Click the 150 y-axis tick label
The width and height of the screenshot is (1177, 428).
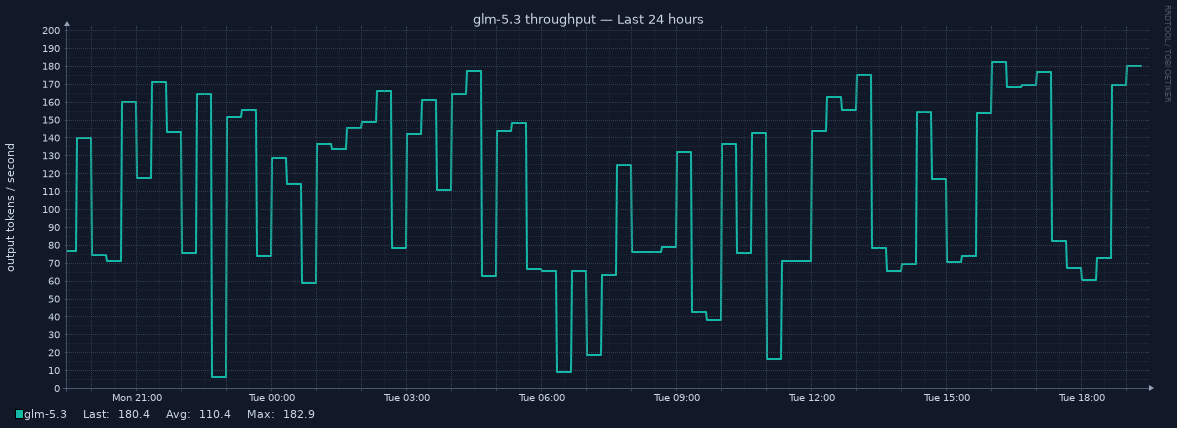pyautogui.click(x=51, y=120)
